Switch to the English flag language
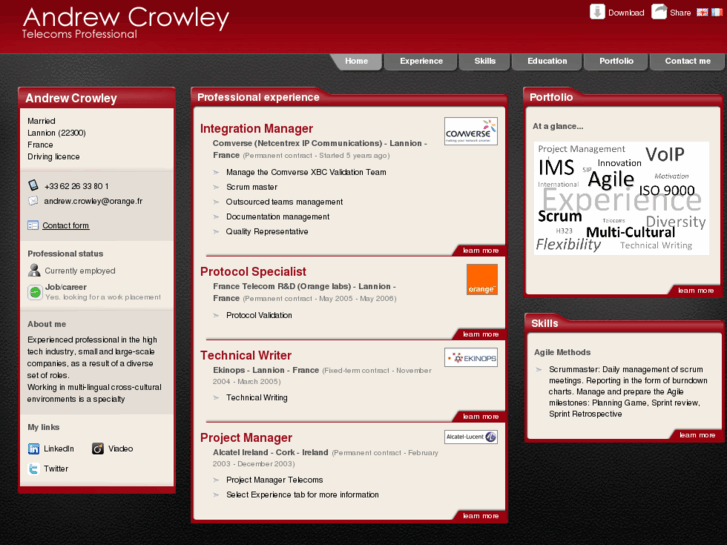 pos(702,13)
